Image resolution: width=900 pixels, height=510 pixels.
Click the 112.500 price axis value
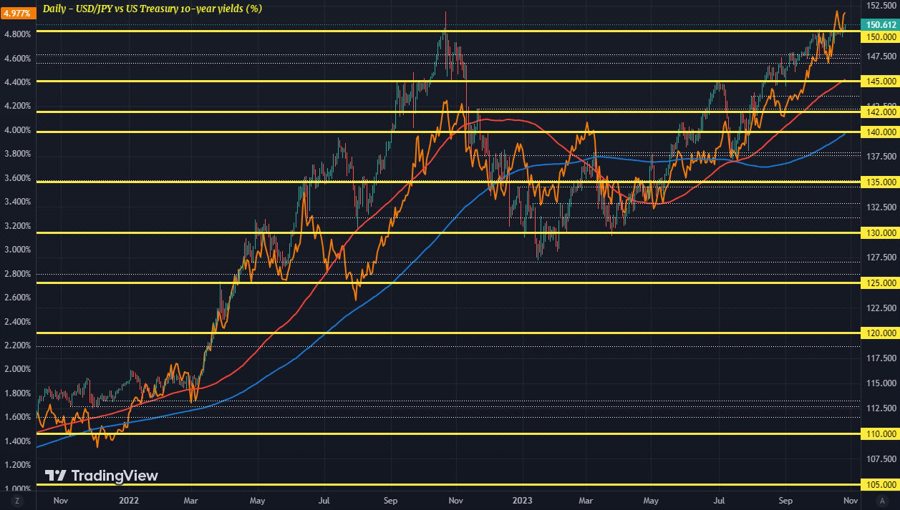[x=881, y=408]
